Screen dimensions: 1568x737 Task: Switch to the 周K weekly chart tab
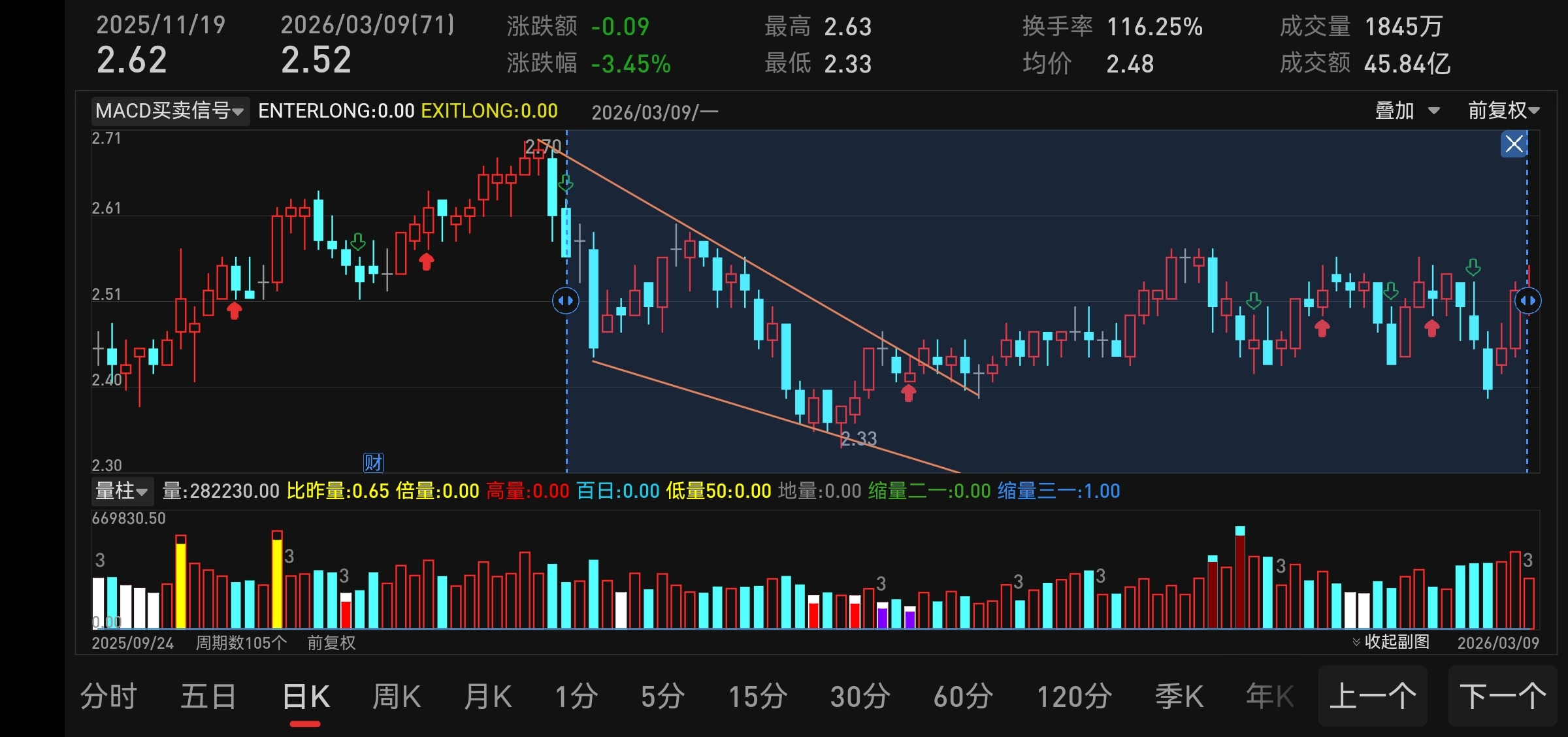(397, 696)
